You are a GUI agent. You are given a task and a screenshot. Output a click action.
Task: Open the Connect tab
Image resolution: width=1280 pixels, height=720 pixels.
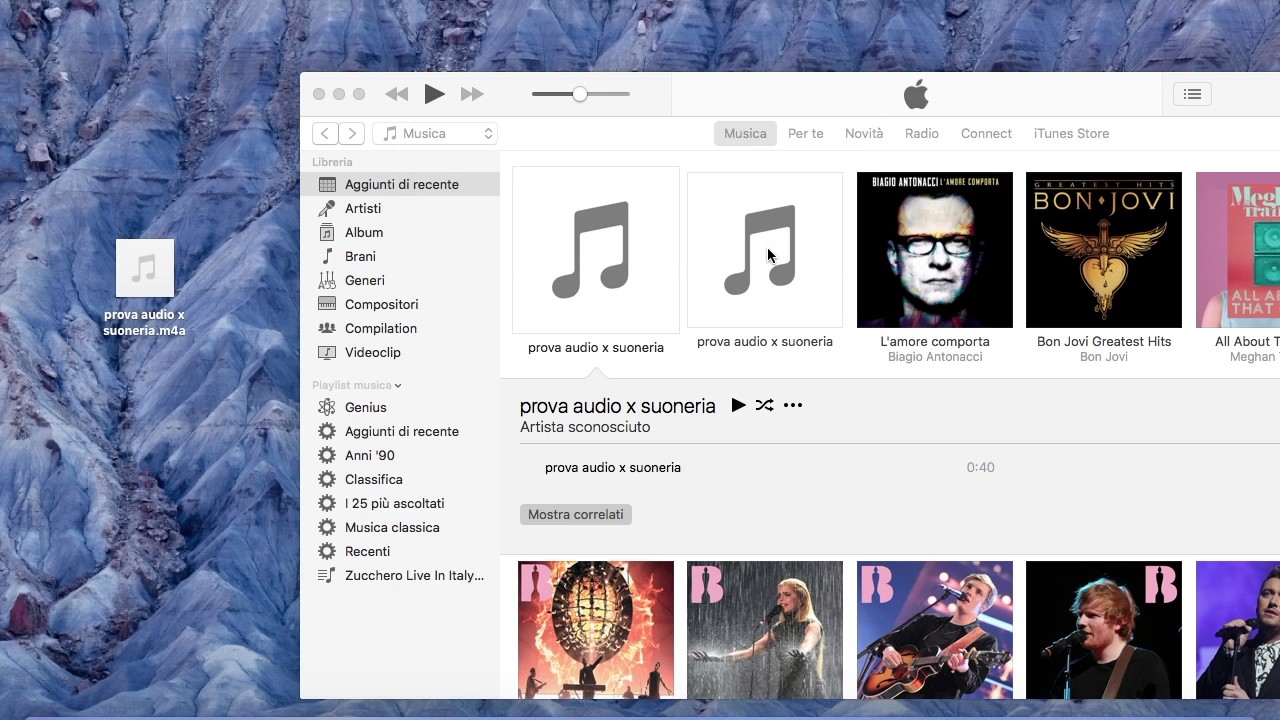(986, 133)
